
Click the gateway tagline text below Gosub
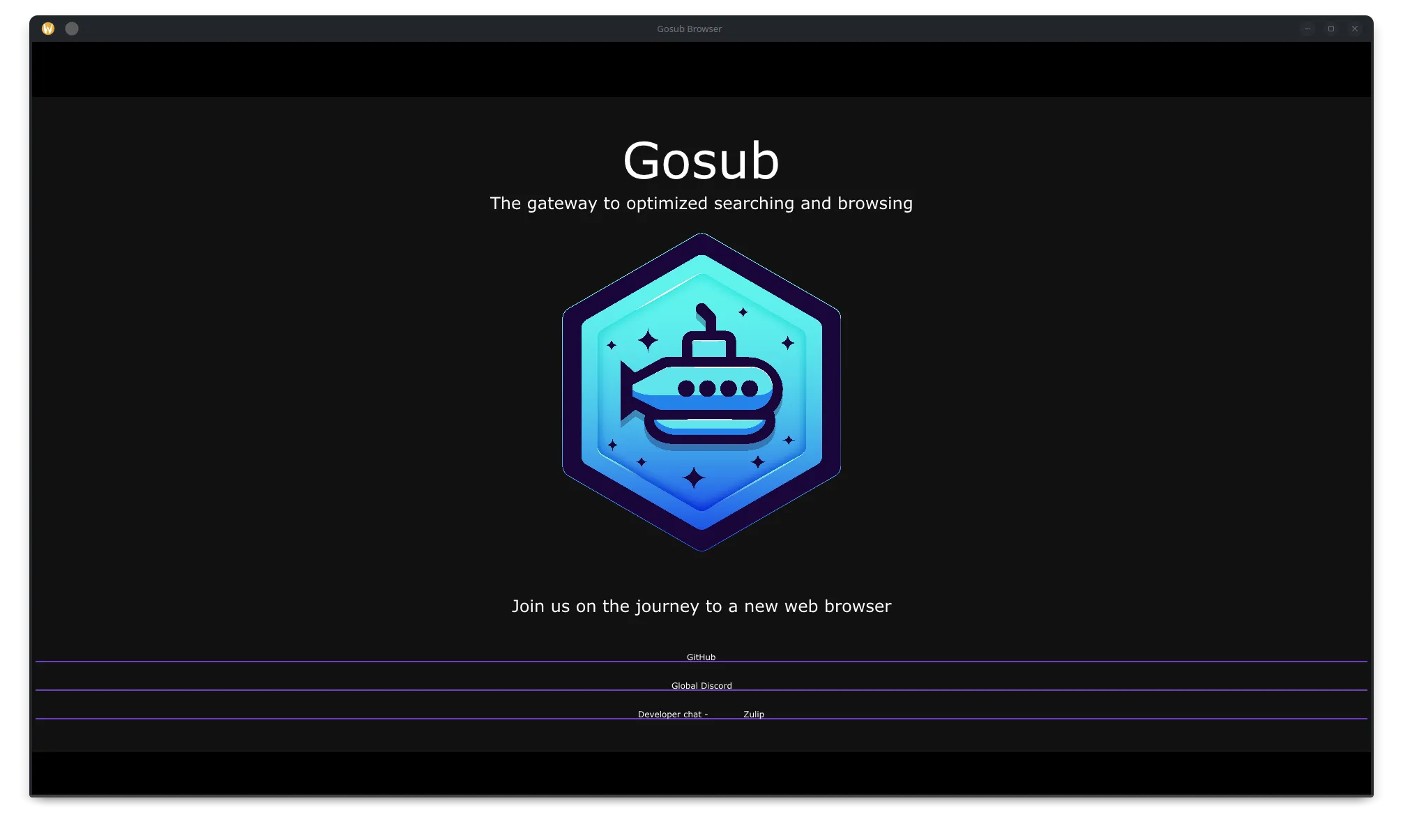[x=701, y=203]
